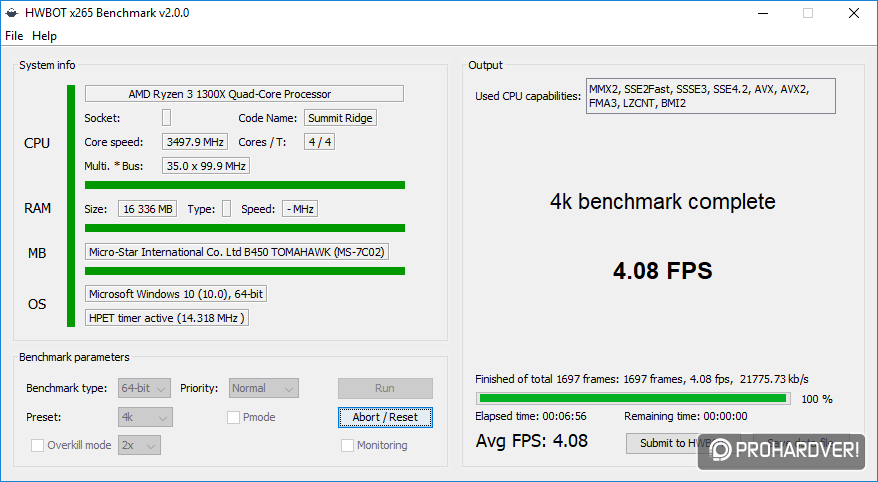Image resolution: width=878 pixels, height=482 pixels.
Task: Click the 4.08 FPS result text
Action: (x=662, y=271)
